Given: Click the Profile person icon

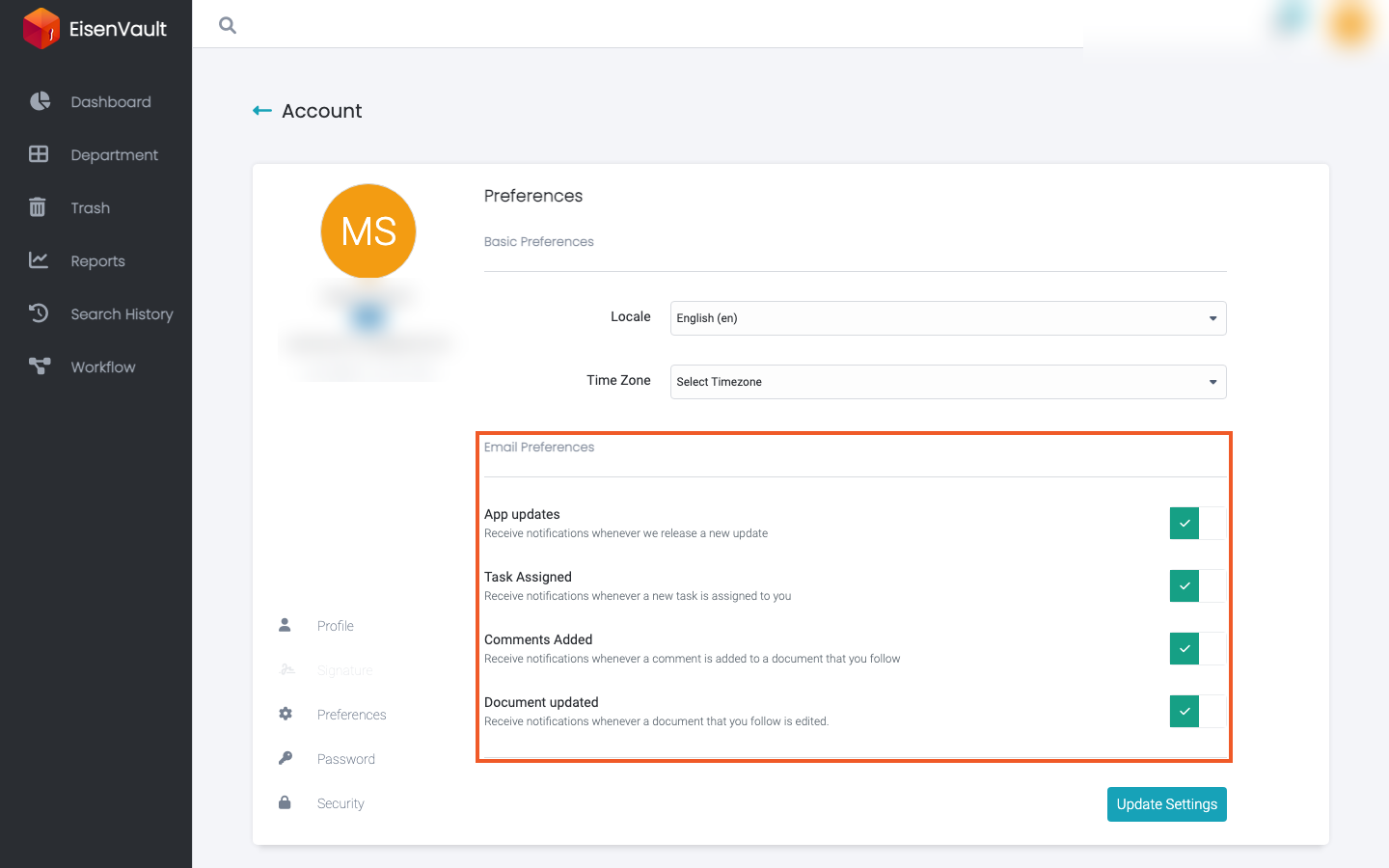Looking at the screenshot, I should [285, 625].
